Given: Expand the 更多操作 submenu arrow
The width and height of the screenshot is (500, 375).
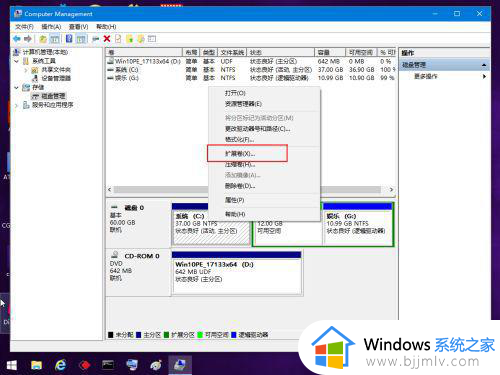Looking at the screenshot, I should click(484, 76).
